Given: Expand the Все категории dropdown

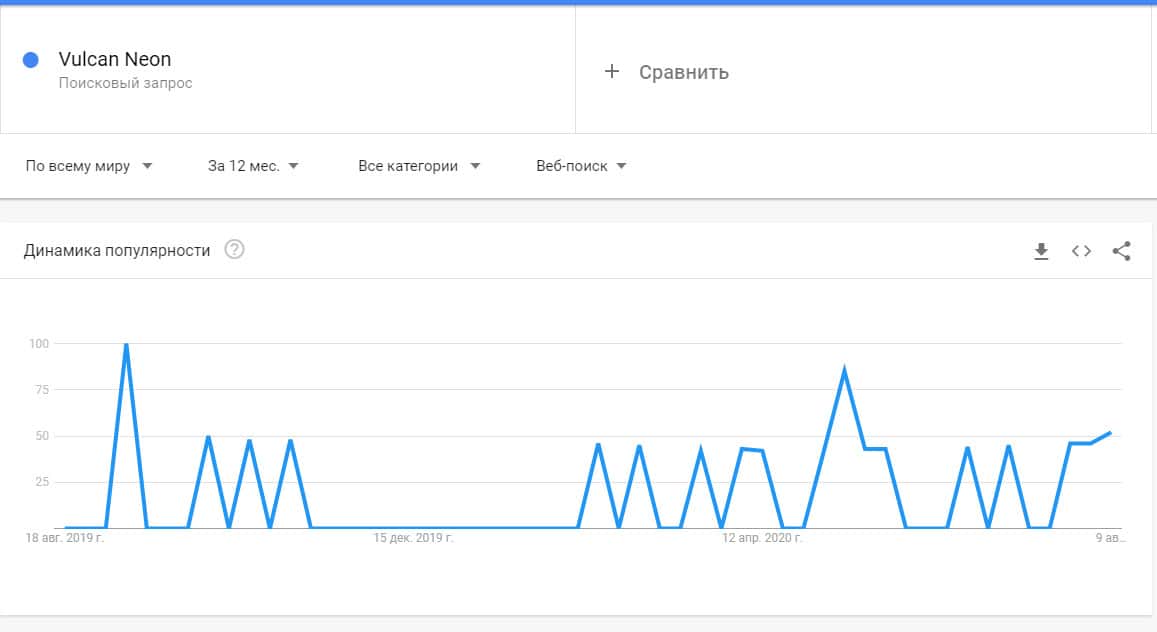Looking at the screenshot, I should point(419,166).
